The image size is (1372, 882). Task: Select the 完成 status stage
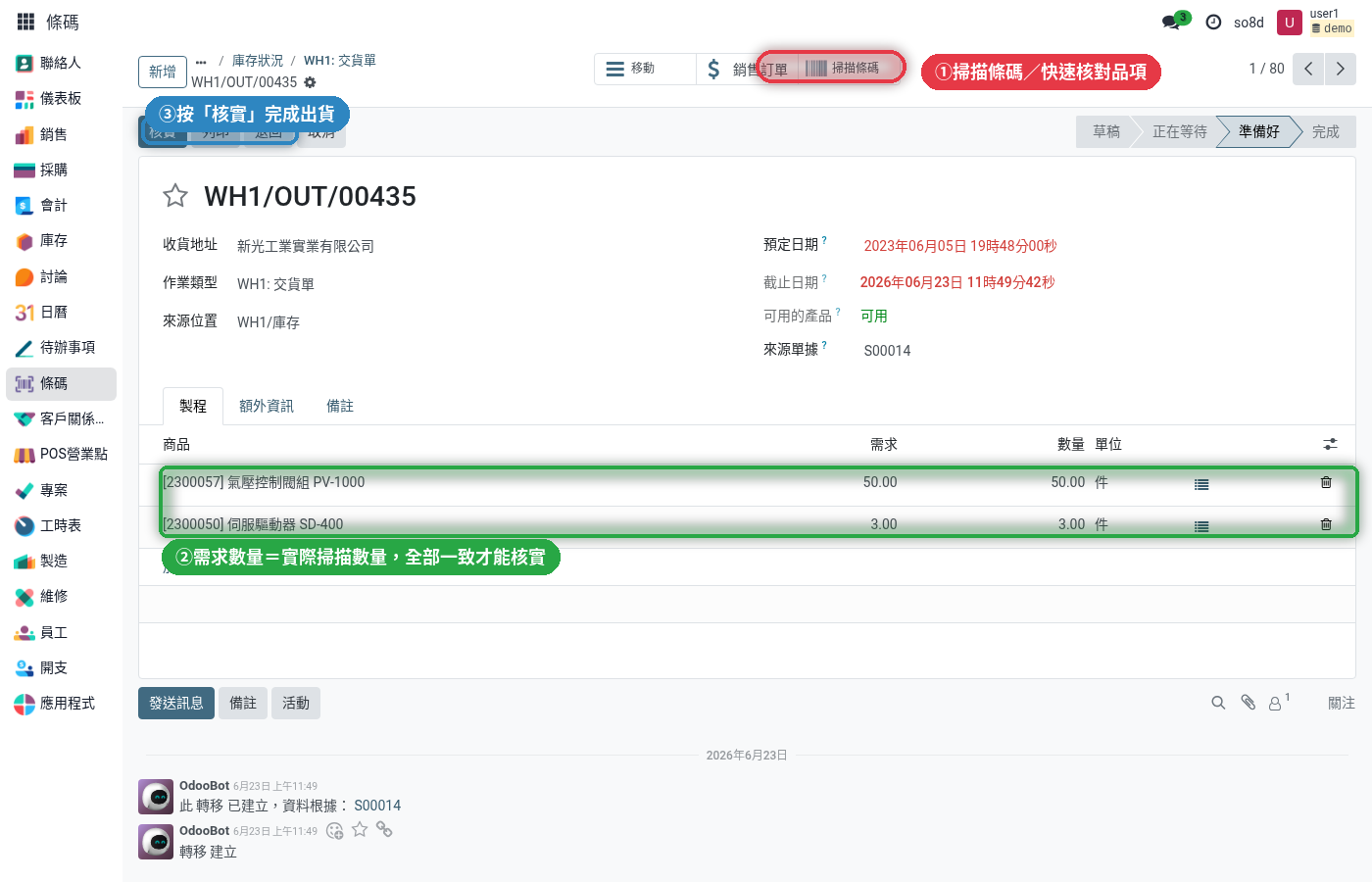pos(1326,131)
